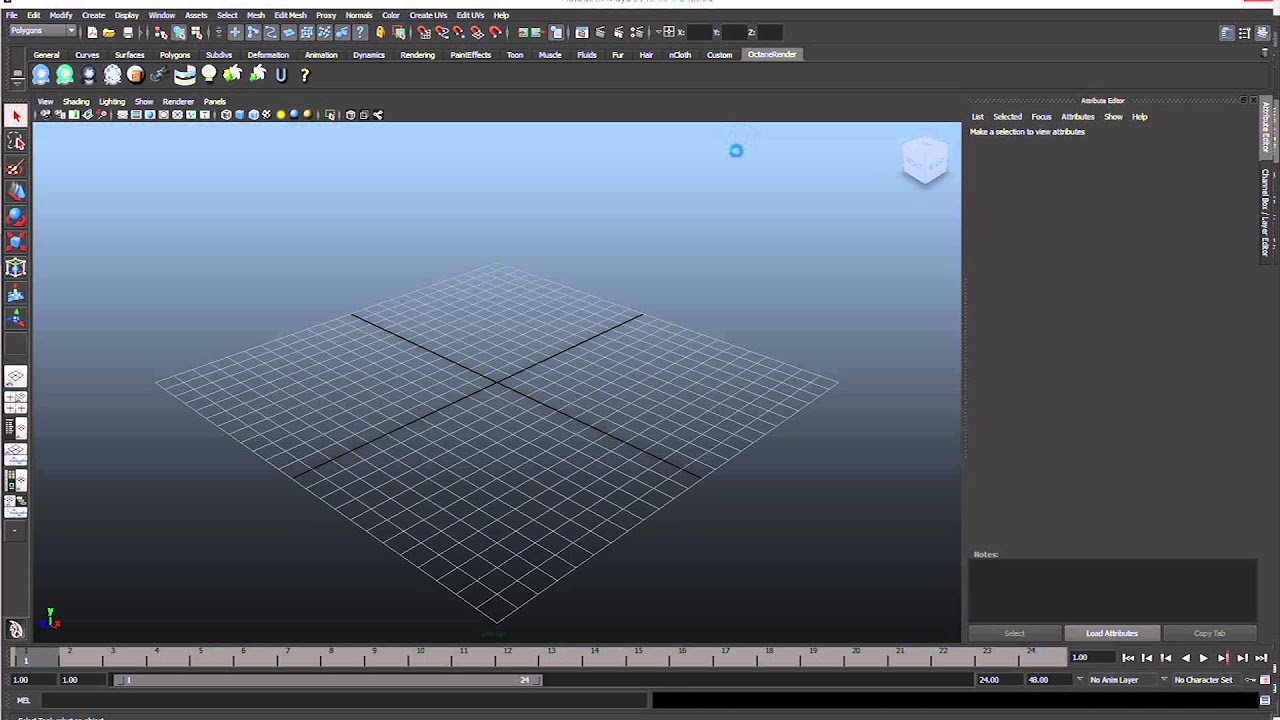Toggle smooth shade all in viewport toolbar
The width and height of the screenshot is (1280, 720).
(x=240, y=115)
